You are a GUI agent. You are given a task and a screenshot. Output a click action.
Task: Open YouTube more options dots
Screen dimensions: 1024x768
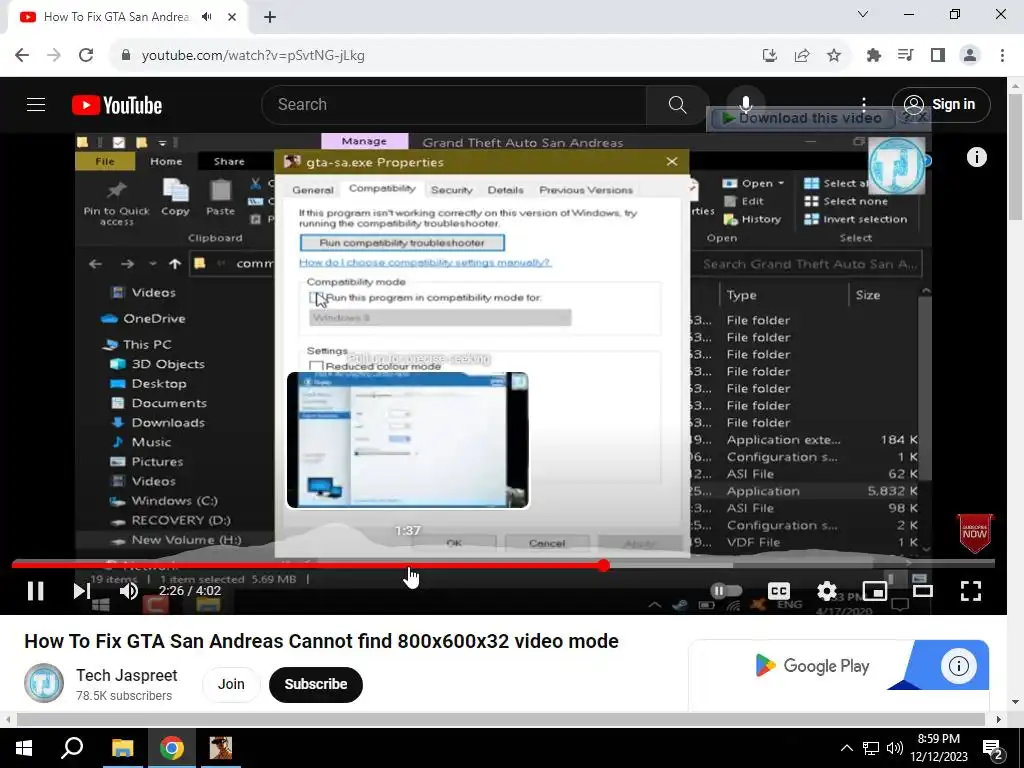pos(864,104)
